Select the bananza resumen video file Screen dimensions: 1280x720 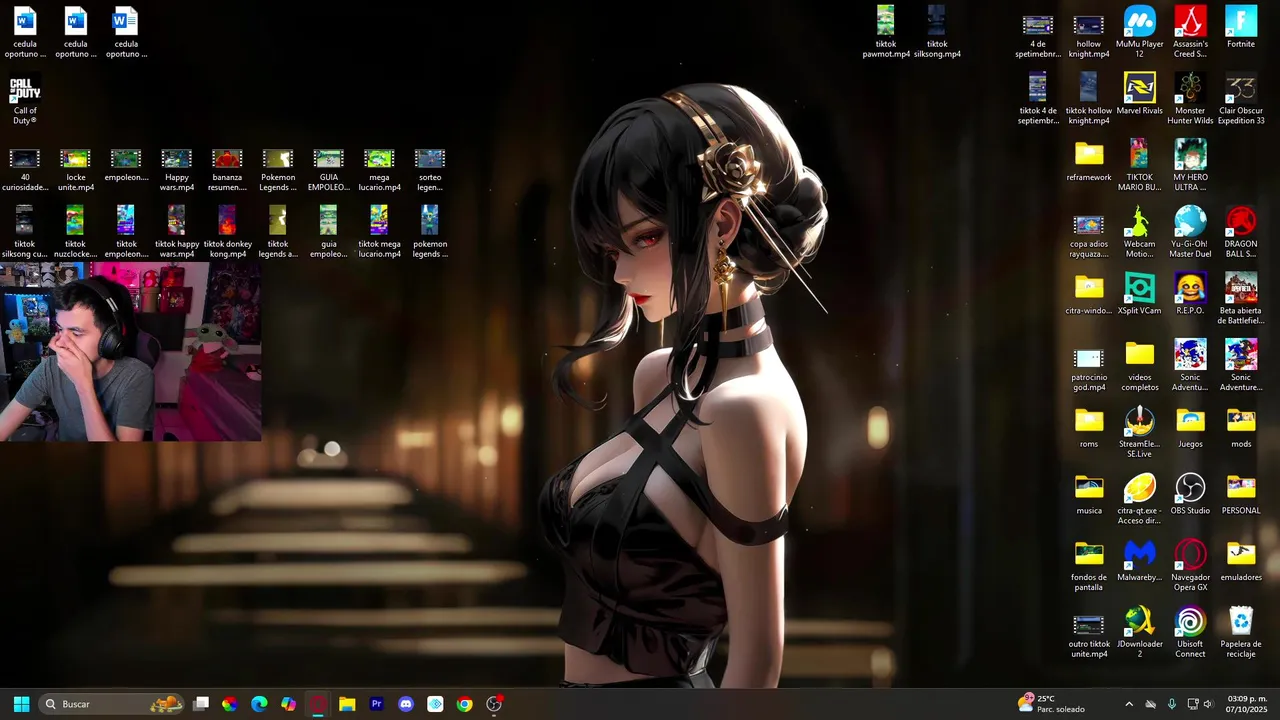click(227, 170)
